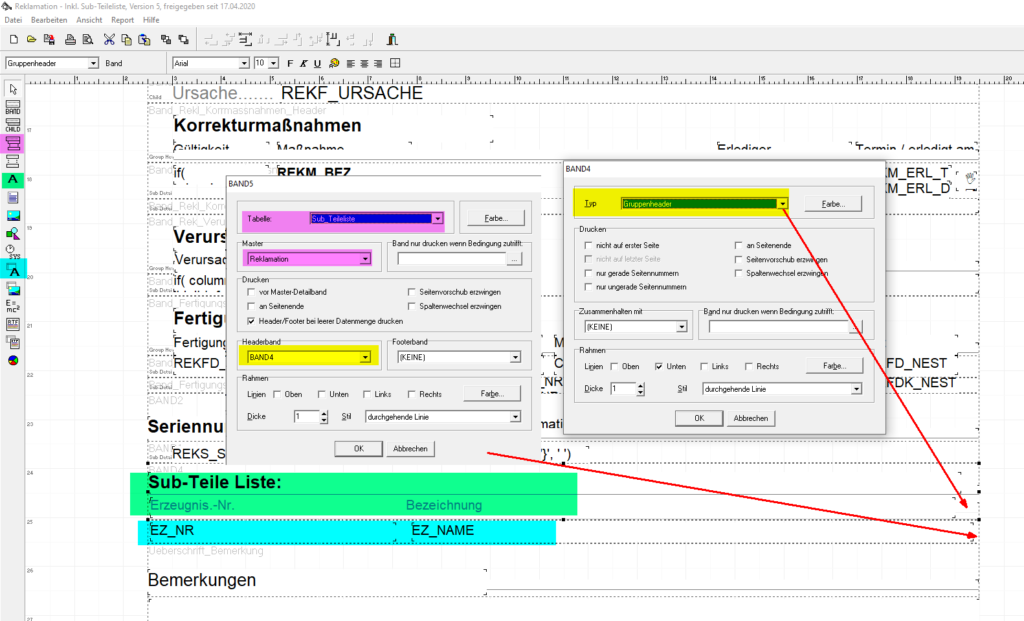This screenshot has height=621, width=1024.
Task: Align text right in format toolbar
Action: 378,63
